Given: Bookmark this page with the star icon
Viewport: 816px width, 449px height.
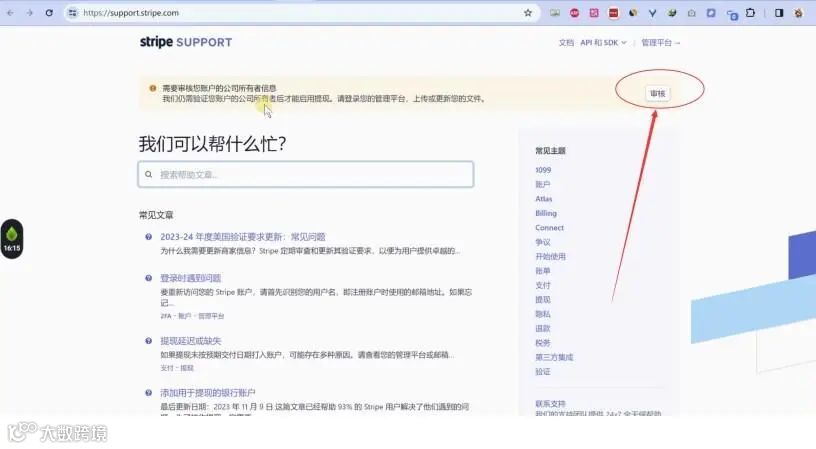Looking at the screenshot, I should click(x=528, y=13).
